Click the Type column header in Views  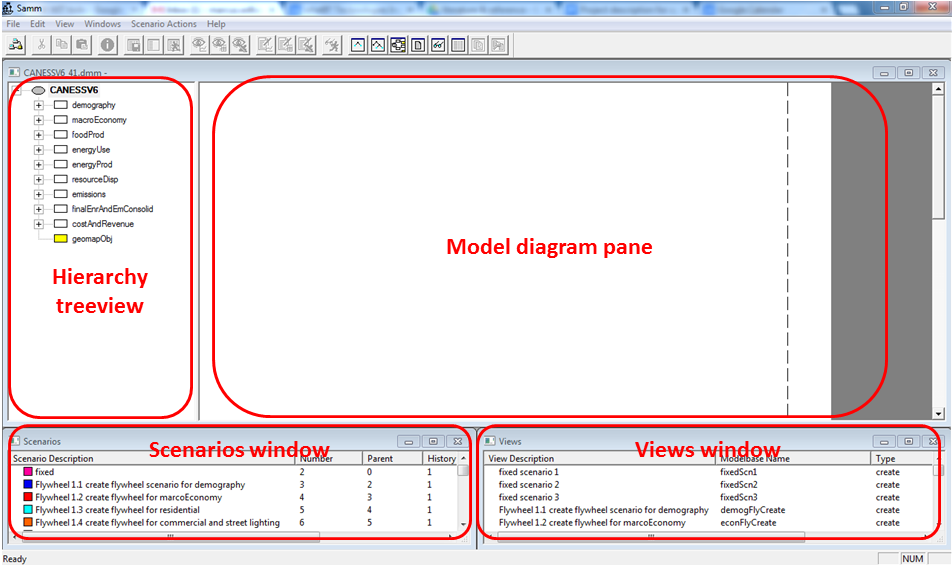[902, 459]
